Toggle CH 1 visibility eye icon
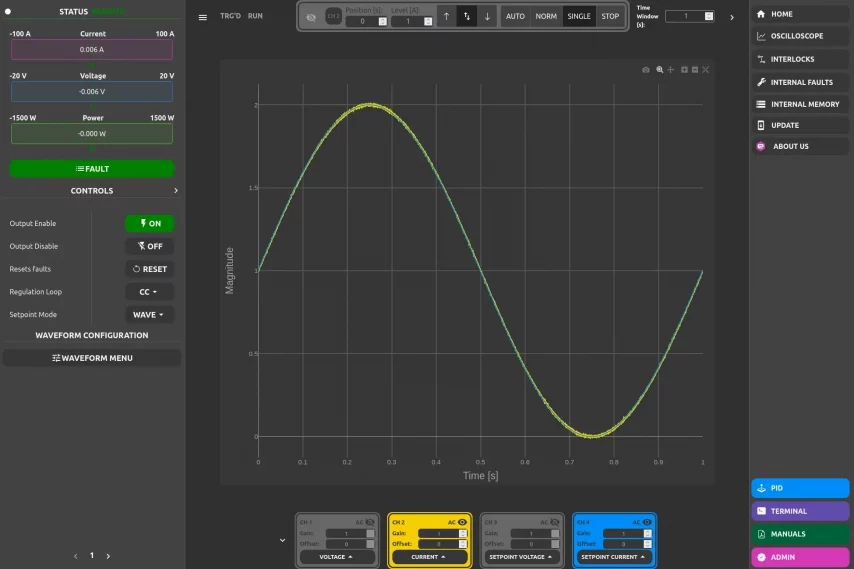 click(x=370, y=522)
